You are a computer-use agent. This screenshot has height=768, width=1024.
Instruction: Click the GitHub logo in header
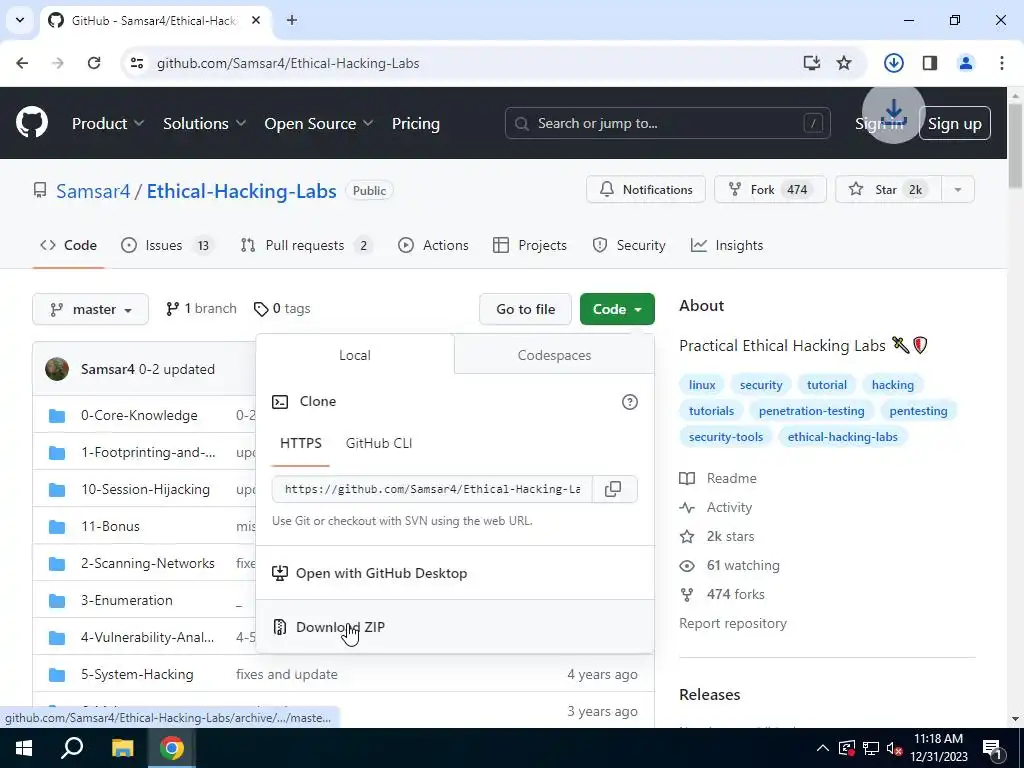pyautogui.click(x=32, y=122)
